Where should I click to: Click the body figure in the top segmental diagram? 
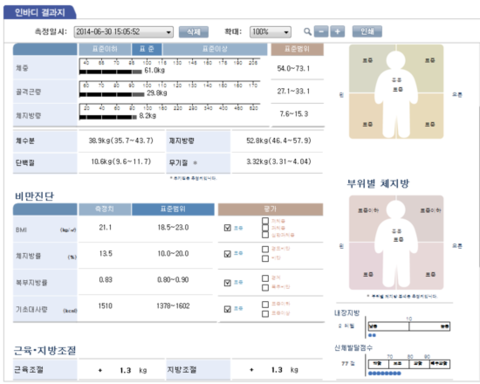pos(396,93)
